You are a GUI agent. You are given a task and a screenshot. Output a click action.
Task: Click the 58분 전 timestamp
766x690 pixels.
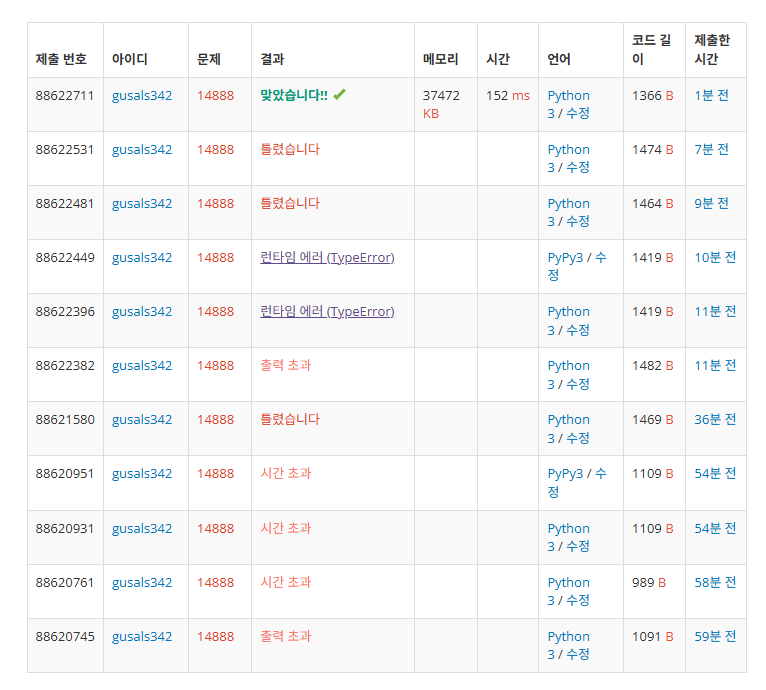715,582
